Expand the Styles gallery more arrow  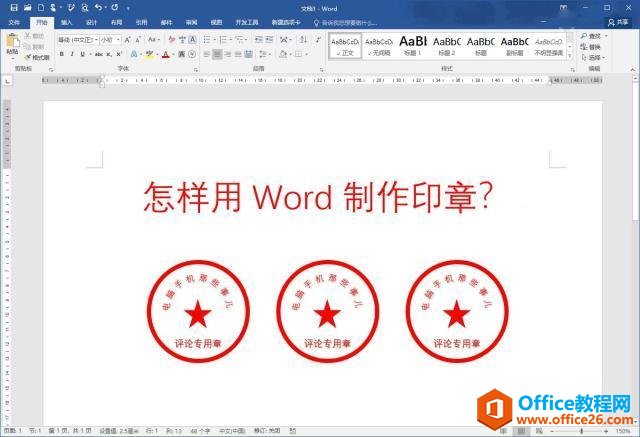[570, 56]
